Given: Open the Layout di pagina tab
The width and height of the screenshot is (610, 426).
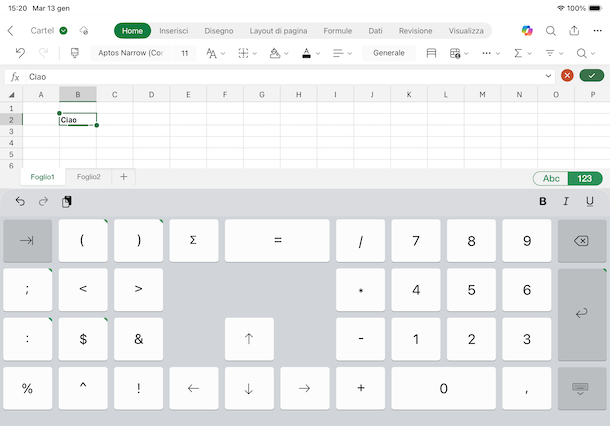Looking at the screenshot, I should [278, 31].
